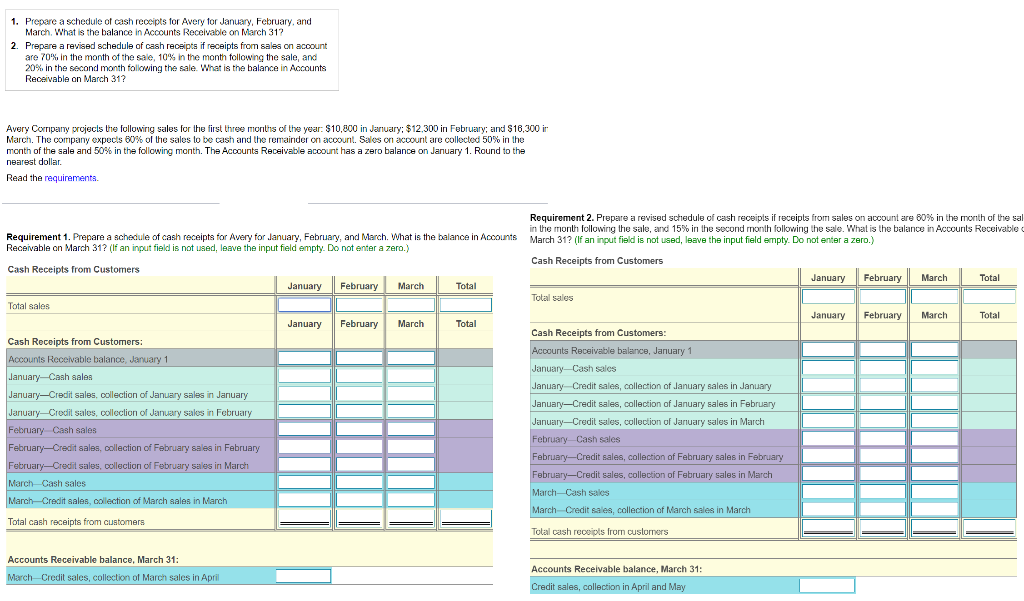Click Total column of total cash receipts, Requirement 1
1024x601 pixels.
tap(466, 518)
